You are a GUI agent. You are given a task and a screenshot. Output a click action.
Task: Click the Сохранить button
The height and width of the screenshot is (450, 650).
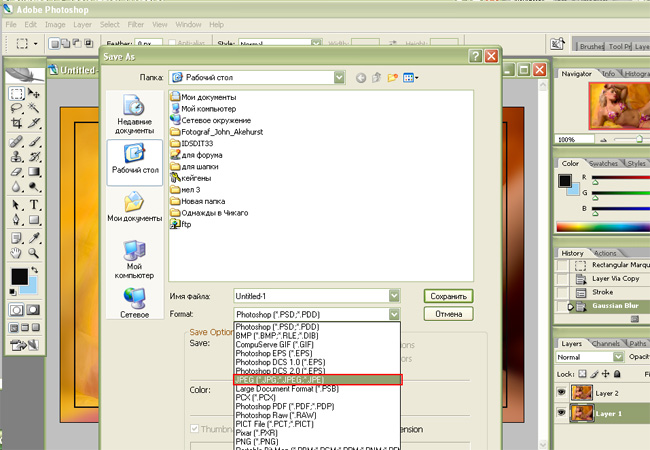point(449,296)
